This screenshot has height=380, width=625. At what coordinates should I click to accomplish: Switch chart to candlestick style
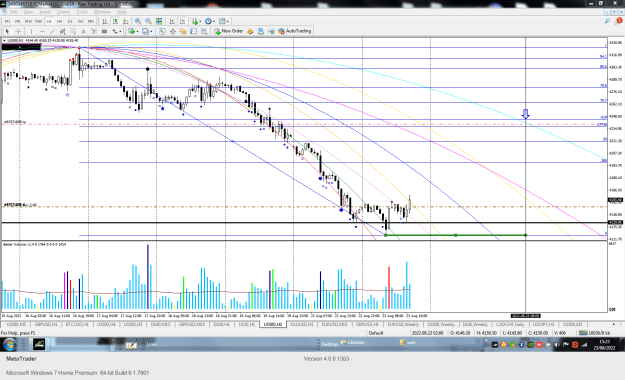[x=115, y=21]
